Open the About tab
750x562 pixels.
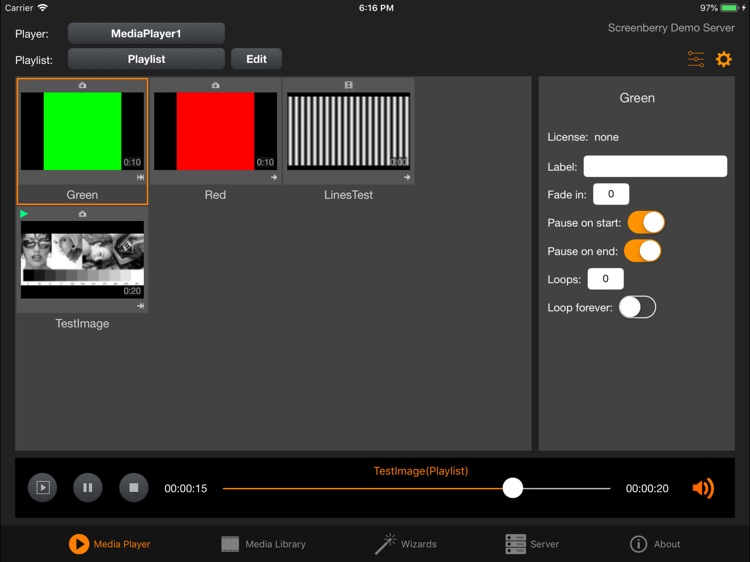tap(655, 544)
